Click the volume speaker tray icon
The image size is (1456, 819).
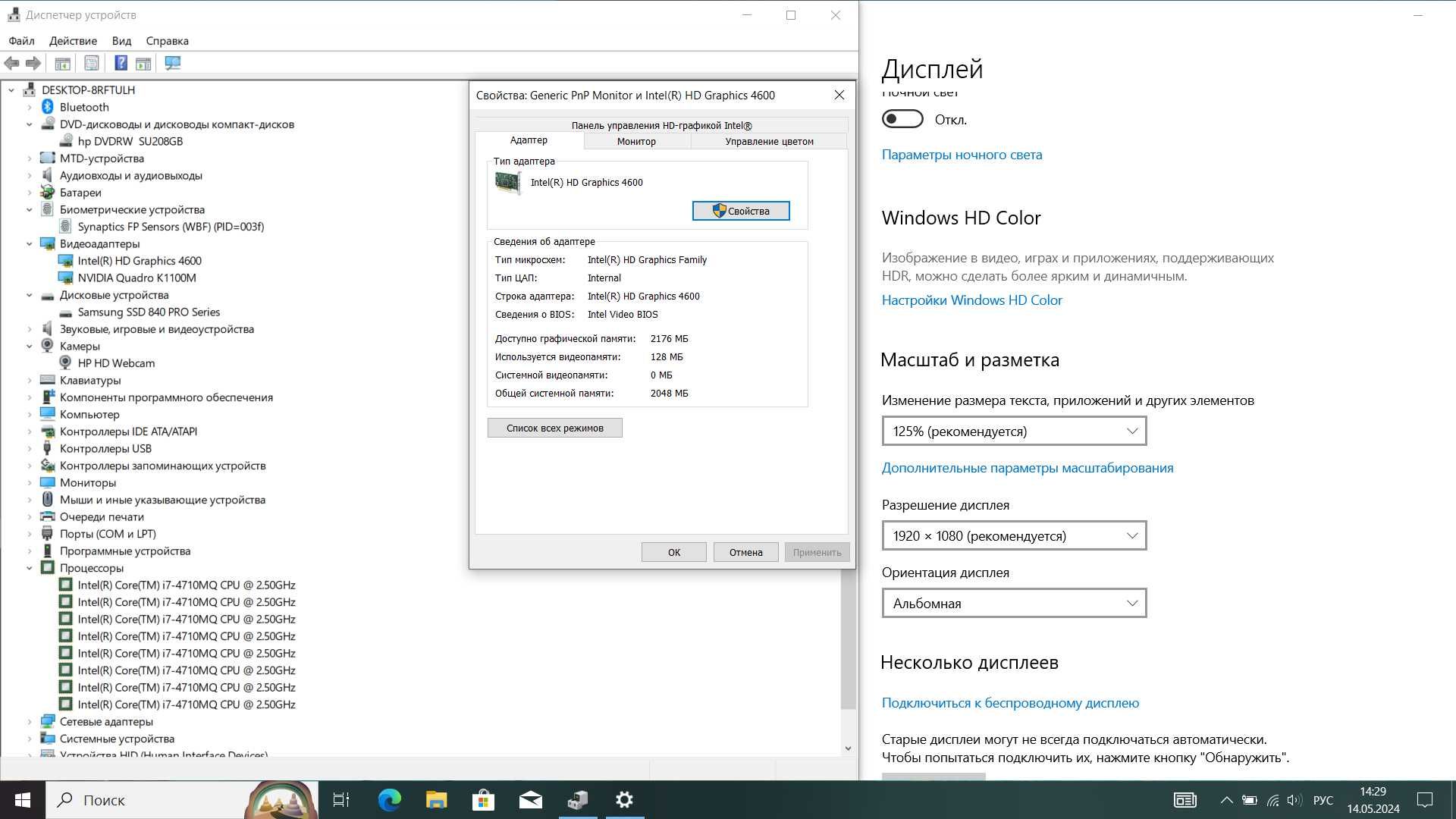pos(1294,799)
